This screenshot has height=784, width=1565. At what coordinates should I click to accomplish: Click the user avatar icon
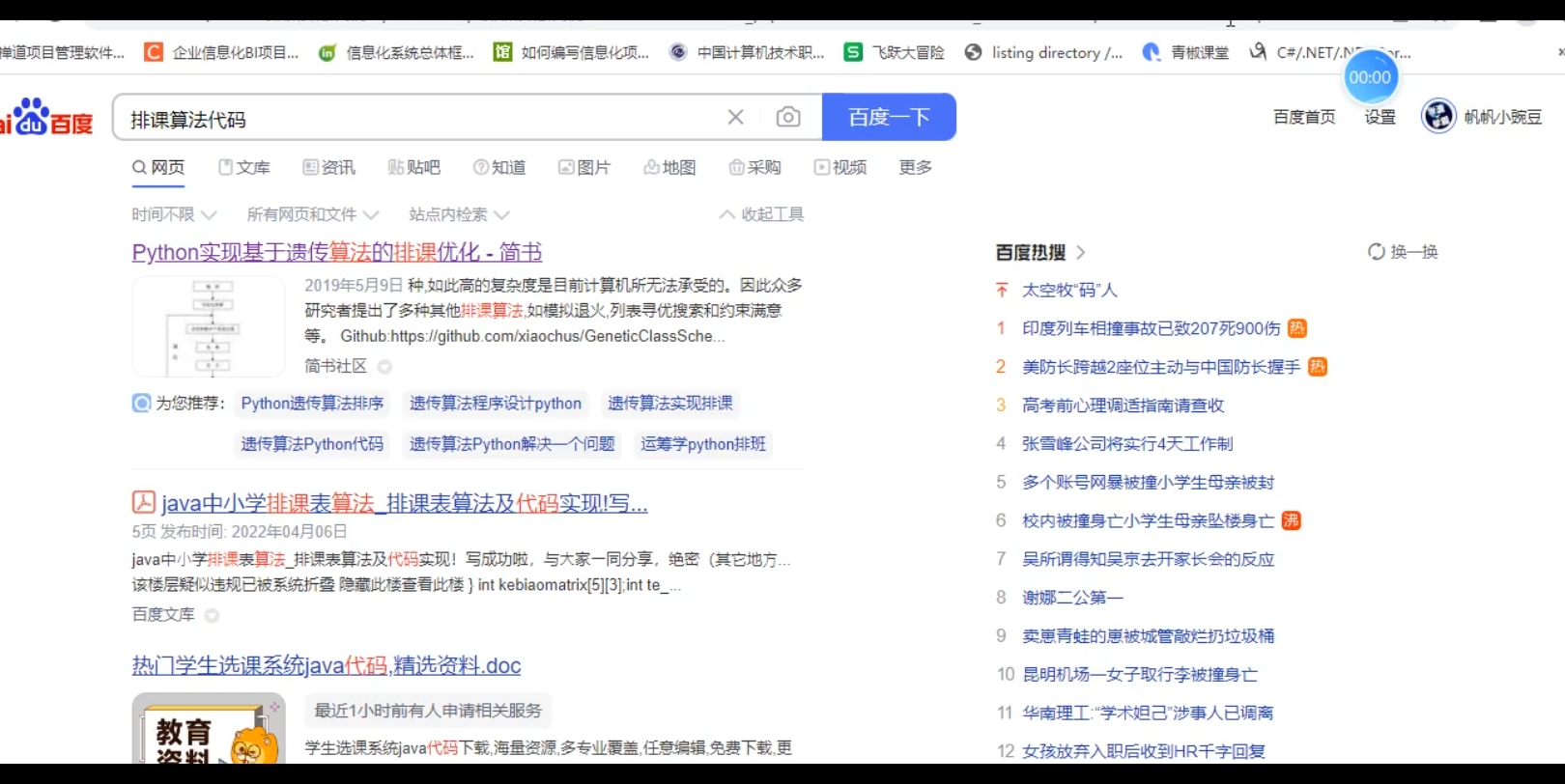[1438, 116]
